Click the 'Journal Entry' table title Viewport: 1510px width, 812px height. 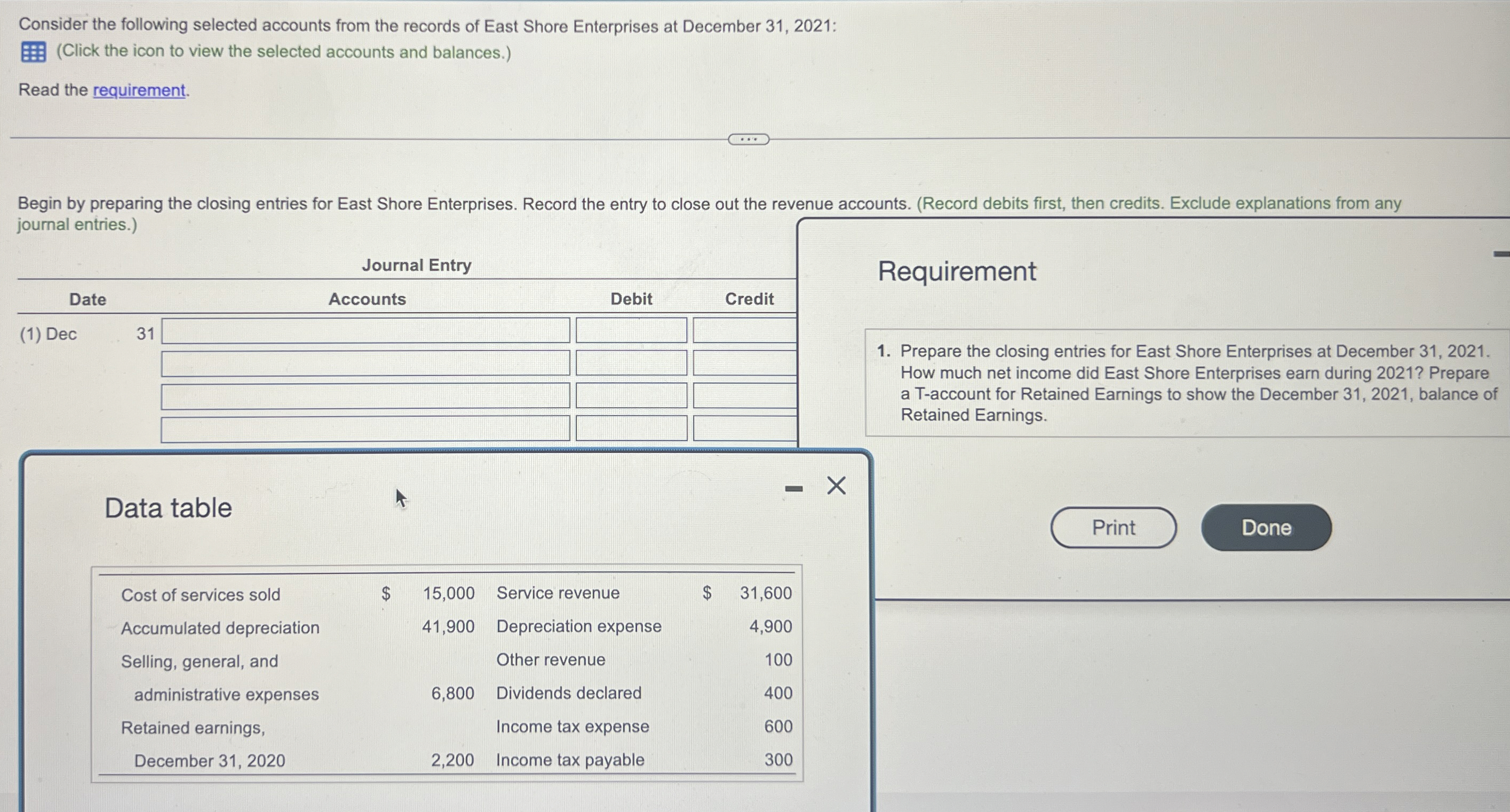click(x=416, y=265)
